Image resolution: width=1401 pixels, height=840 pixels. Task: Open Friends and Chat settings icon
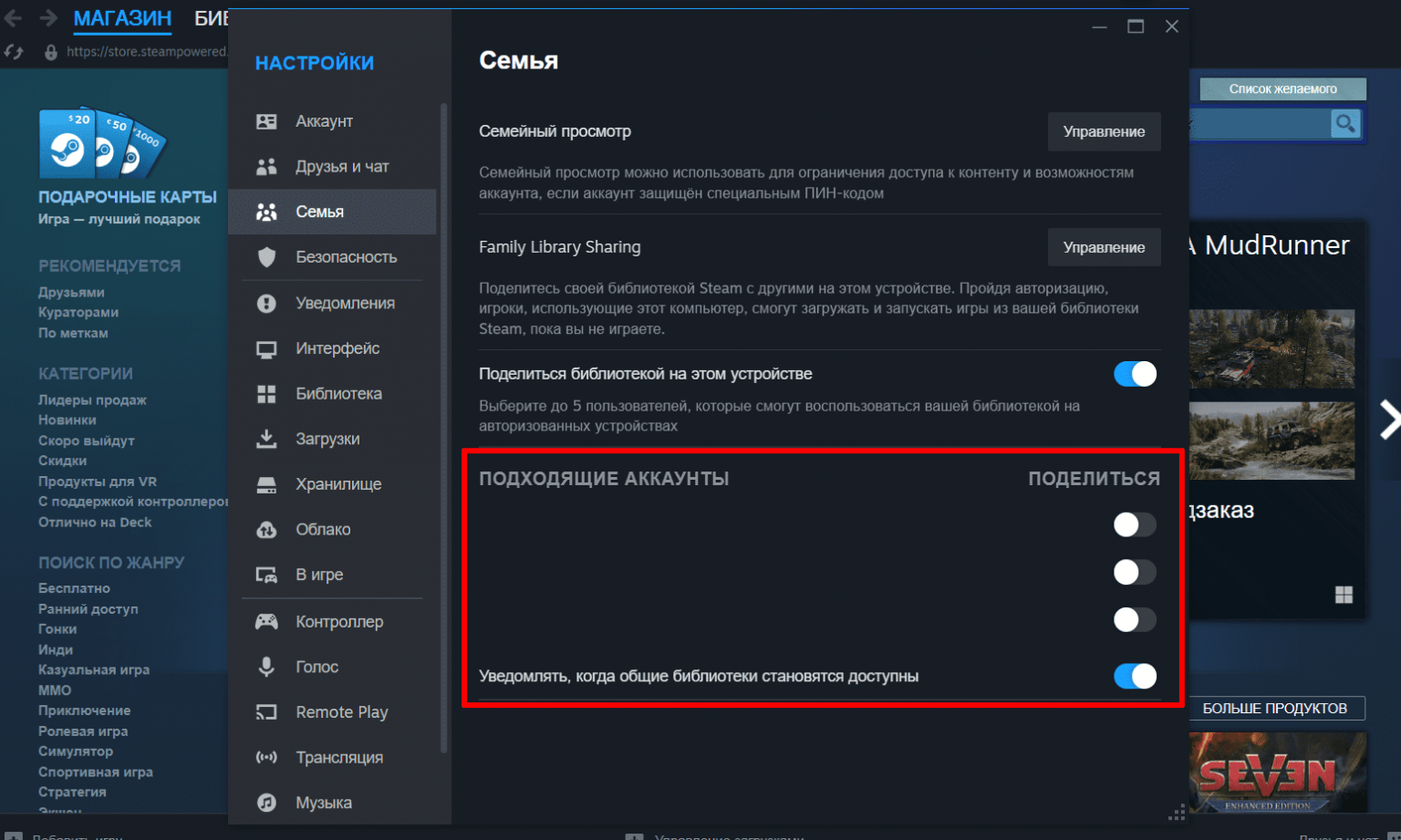pyautogui.click(x=266, y=167)
